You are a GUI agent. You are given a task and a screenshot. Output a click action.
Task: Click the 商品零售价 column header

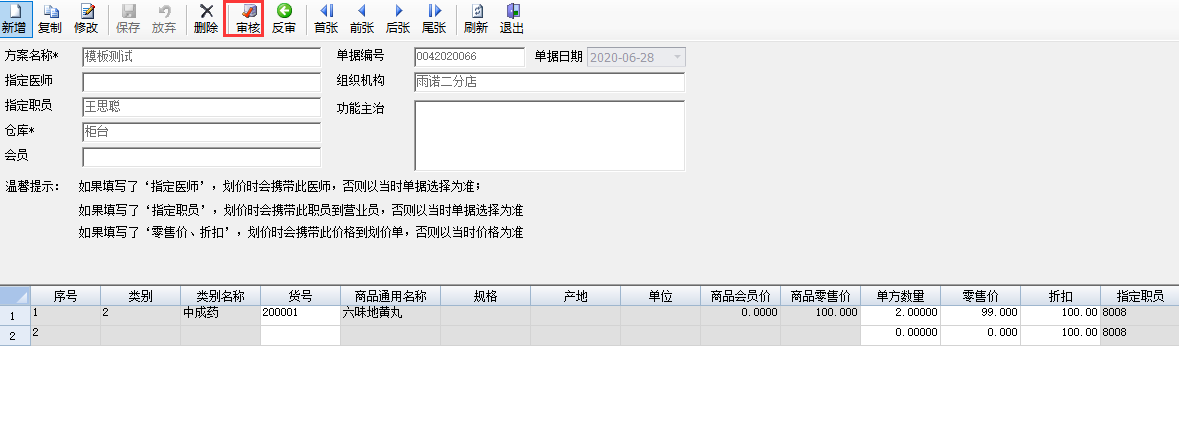pos(820,295)
